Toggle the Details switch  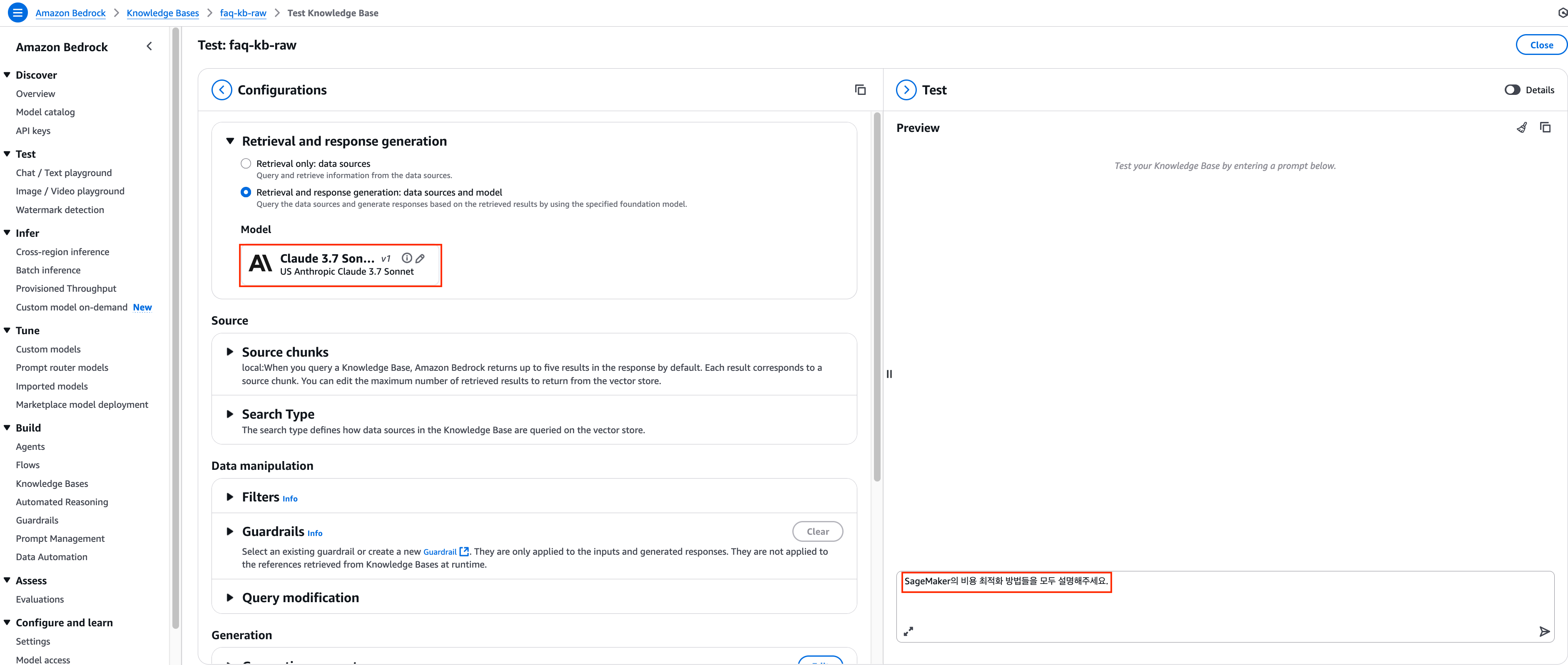[x=1512, y=90]
